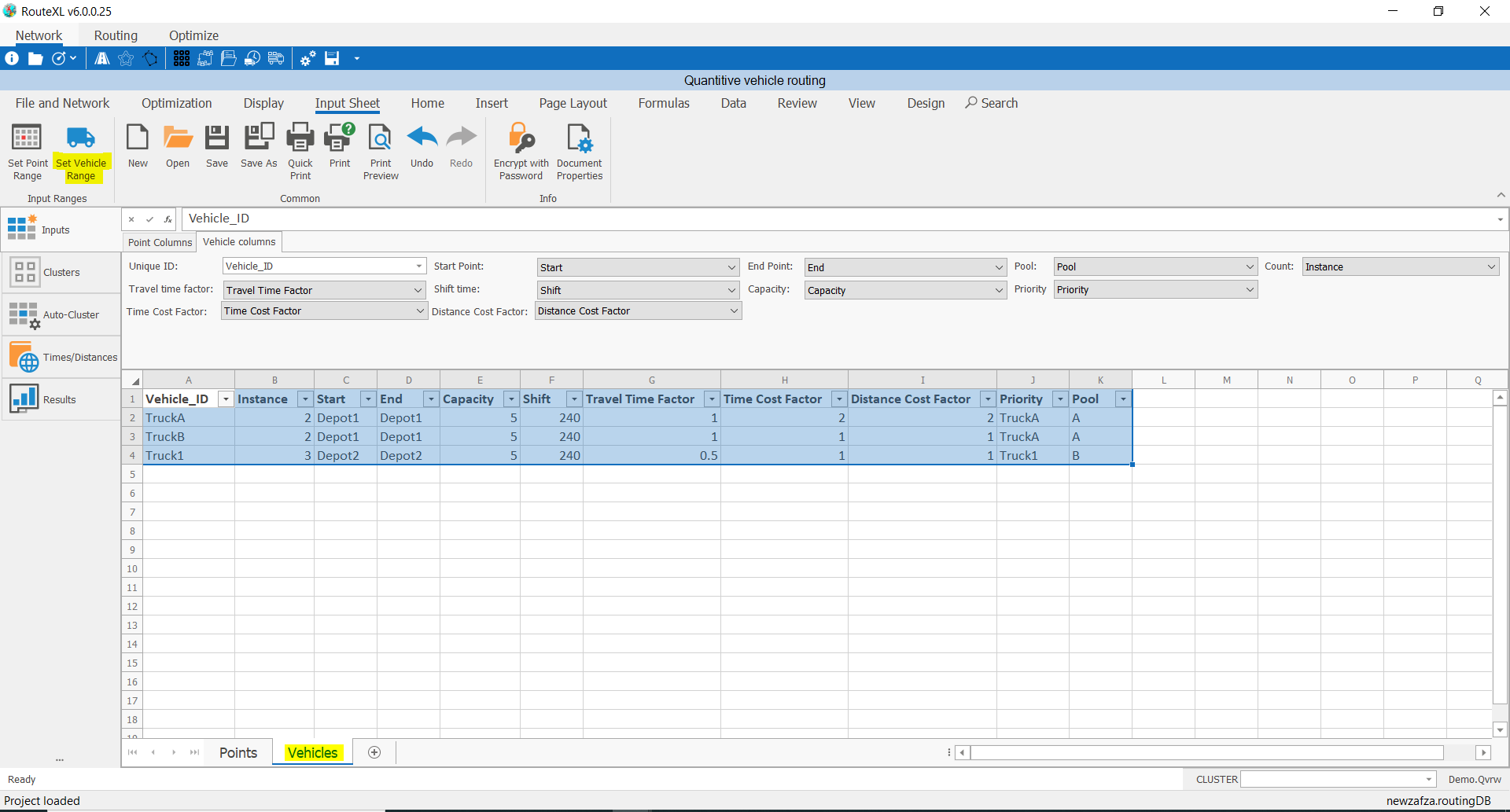Click the polygon shape icon in toolbar
The image size is (1510, 812).
pyautogui.click(x=150, y=58)
